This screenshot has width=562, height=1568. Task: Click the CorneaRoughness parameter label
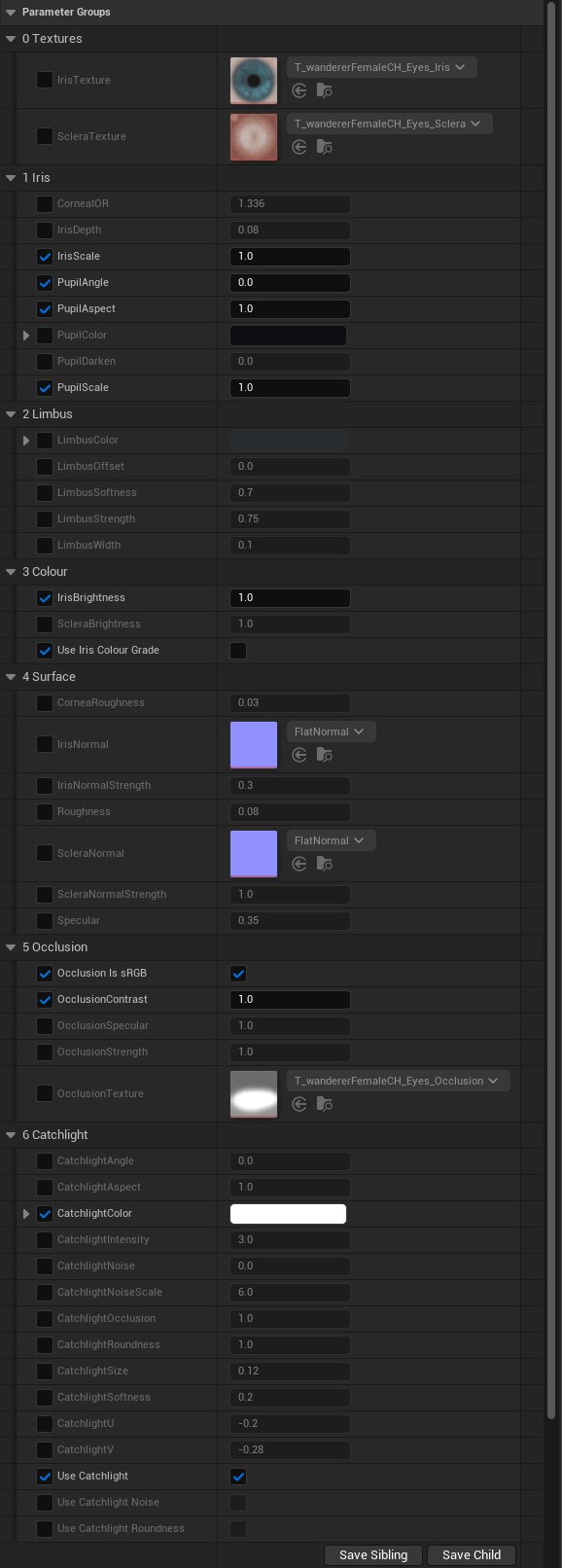101,703
